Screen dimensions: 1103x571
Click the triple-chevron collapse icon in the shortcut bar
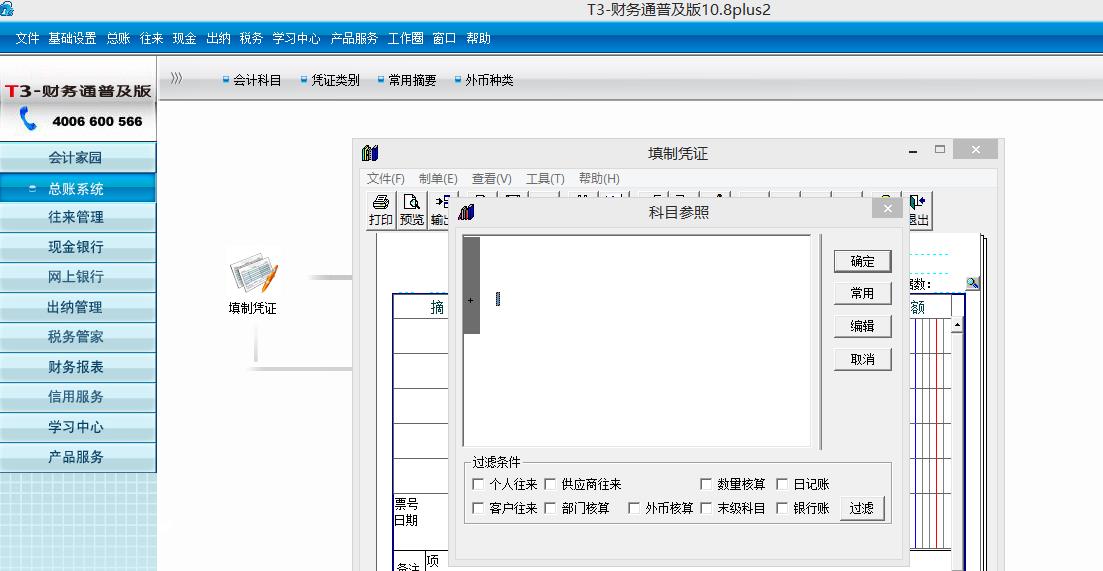[177, 78]
